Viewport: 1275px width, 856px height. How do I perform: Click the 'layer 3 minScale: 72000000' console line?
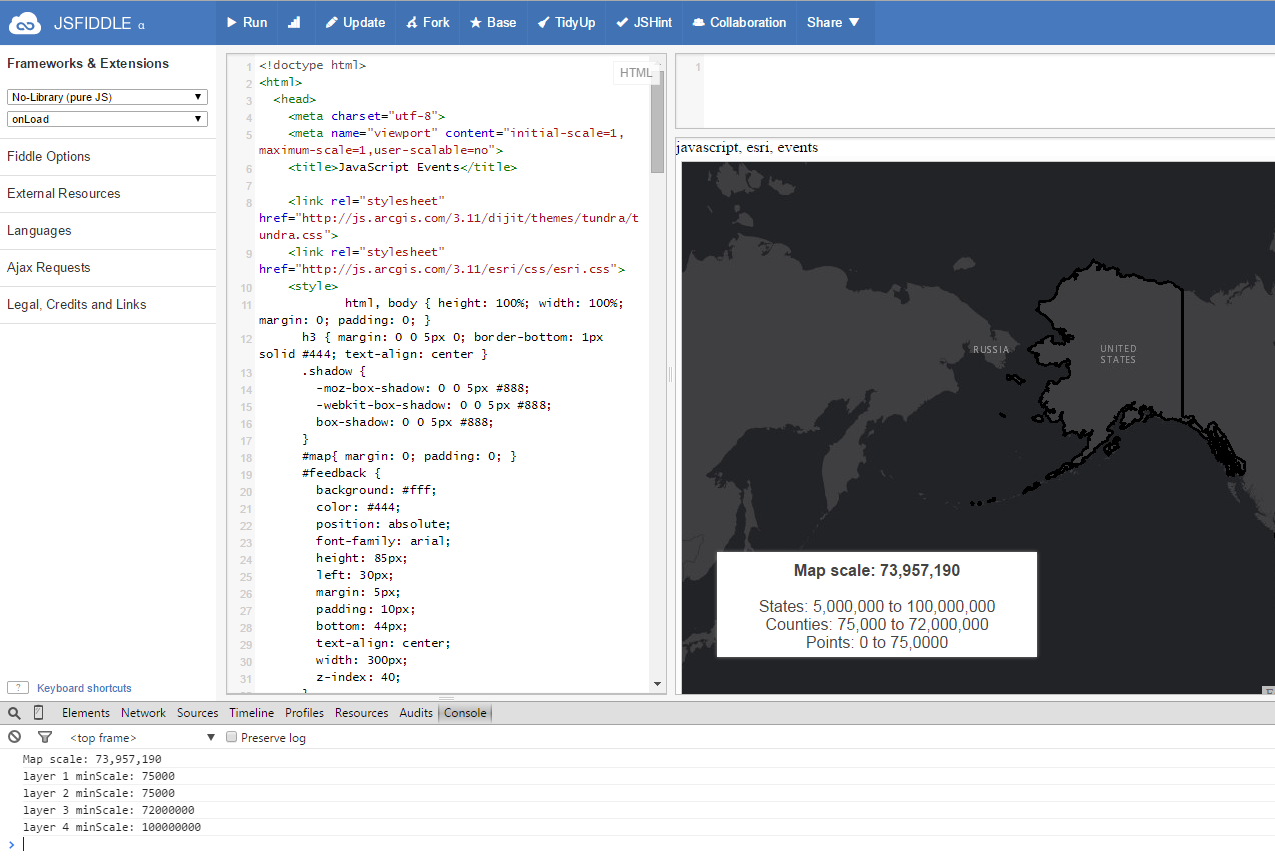[109, 810]
